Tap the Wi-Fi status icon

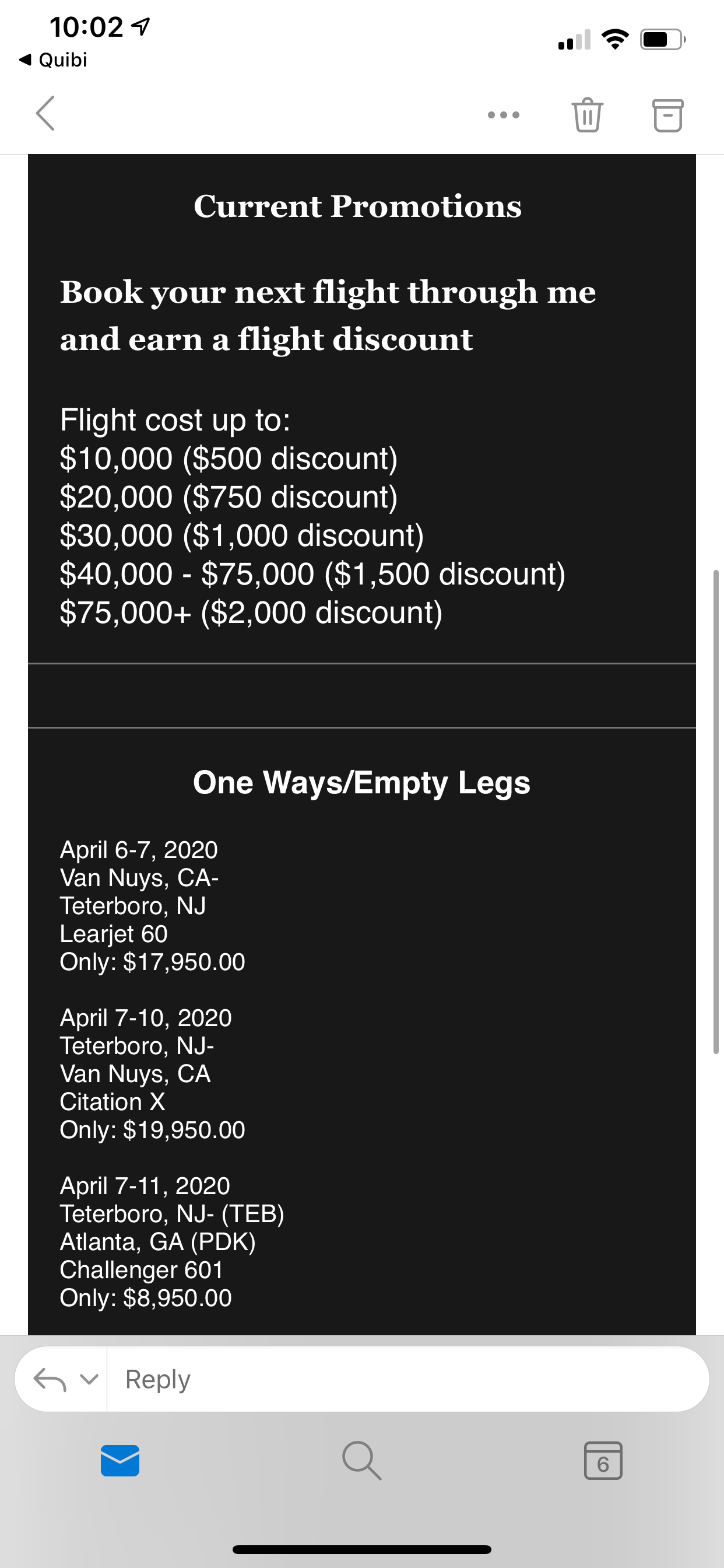pos(615,40)
